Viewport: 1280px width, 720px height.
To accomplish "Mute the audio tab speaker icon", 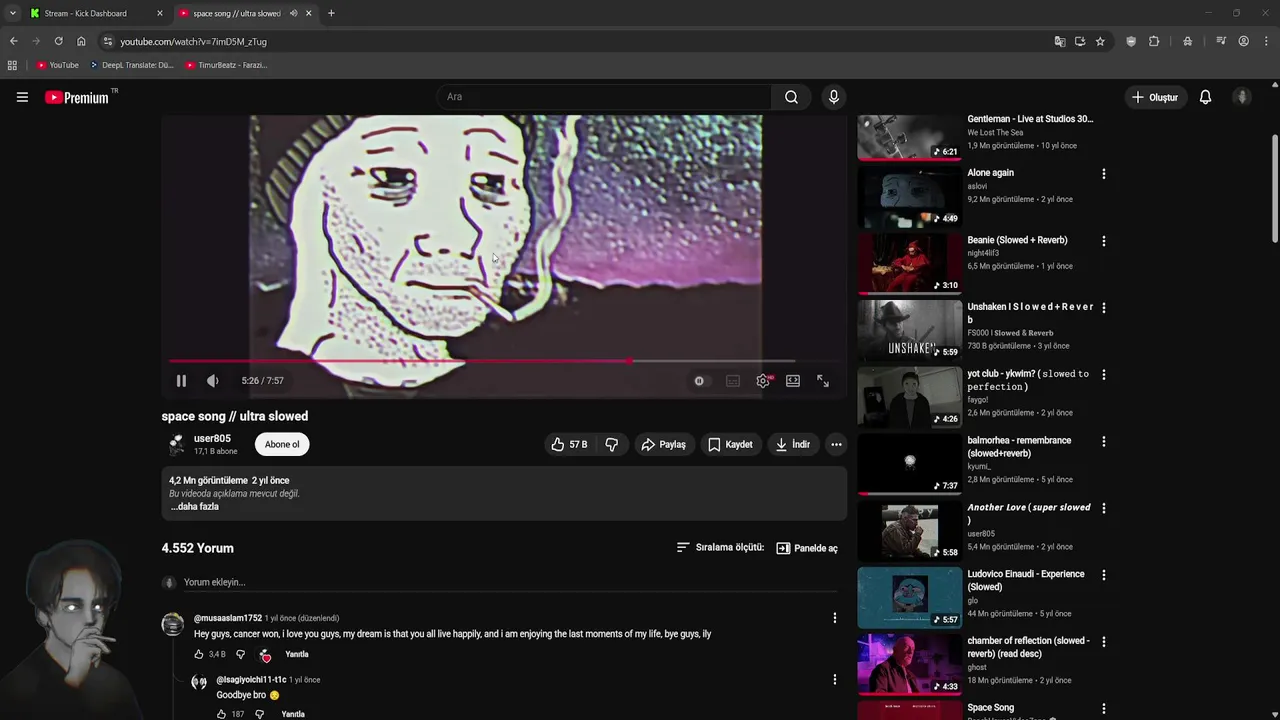I will (x=293, y=13).
